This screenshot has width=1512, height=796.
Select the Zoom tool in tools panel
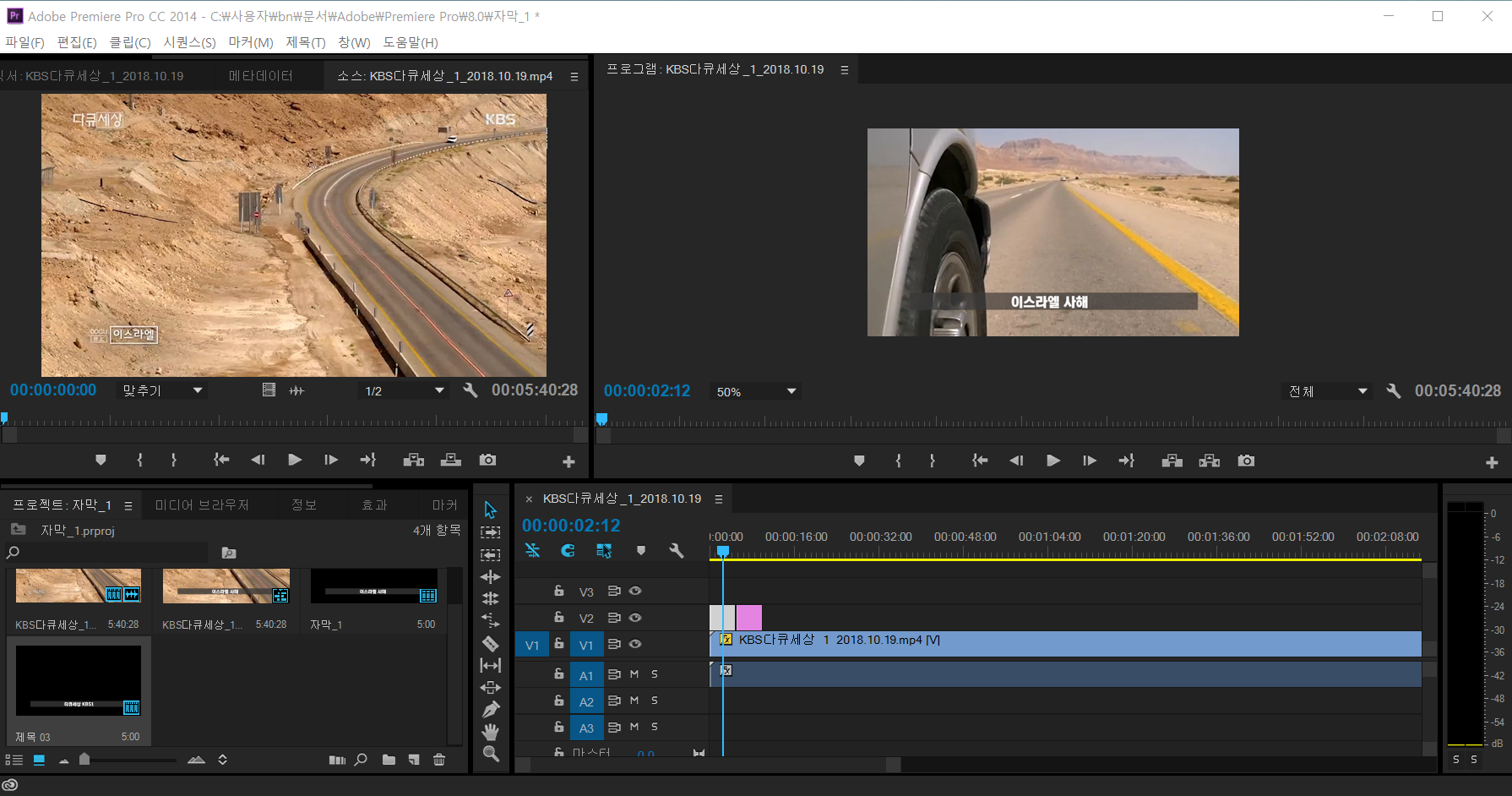(491, 753)
